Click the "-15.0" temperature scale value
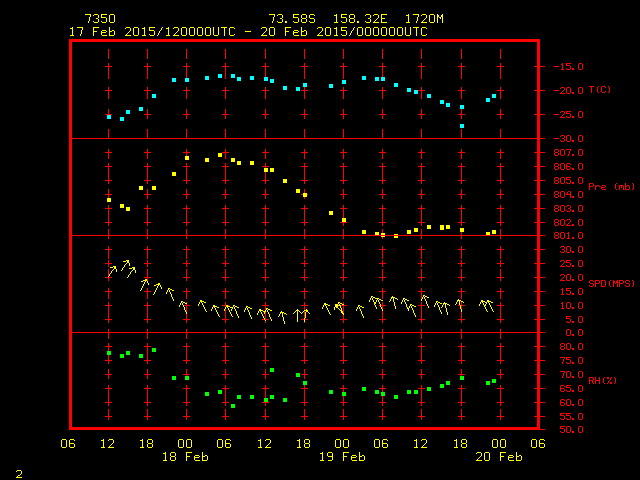 point(568,67)
